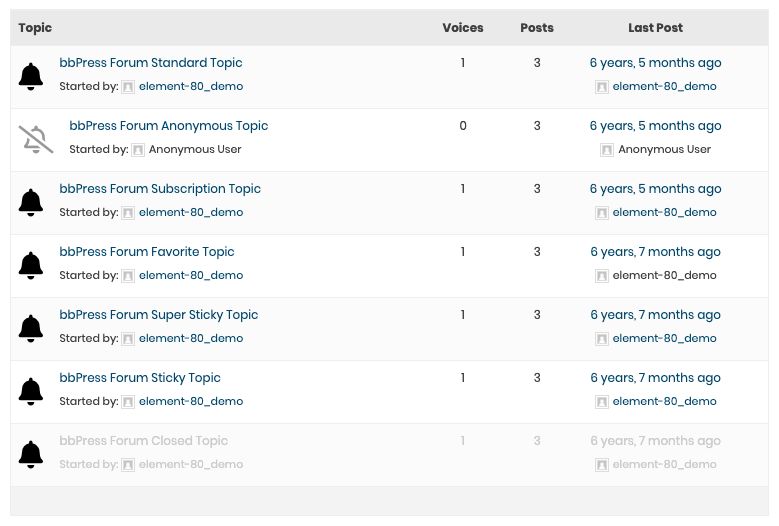Click 'Anonymous User' under Started by
This screenshot has height=526, width=779.
click(195, 150)
